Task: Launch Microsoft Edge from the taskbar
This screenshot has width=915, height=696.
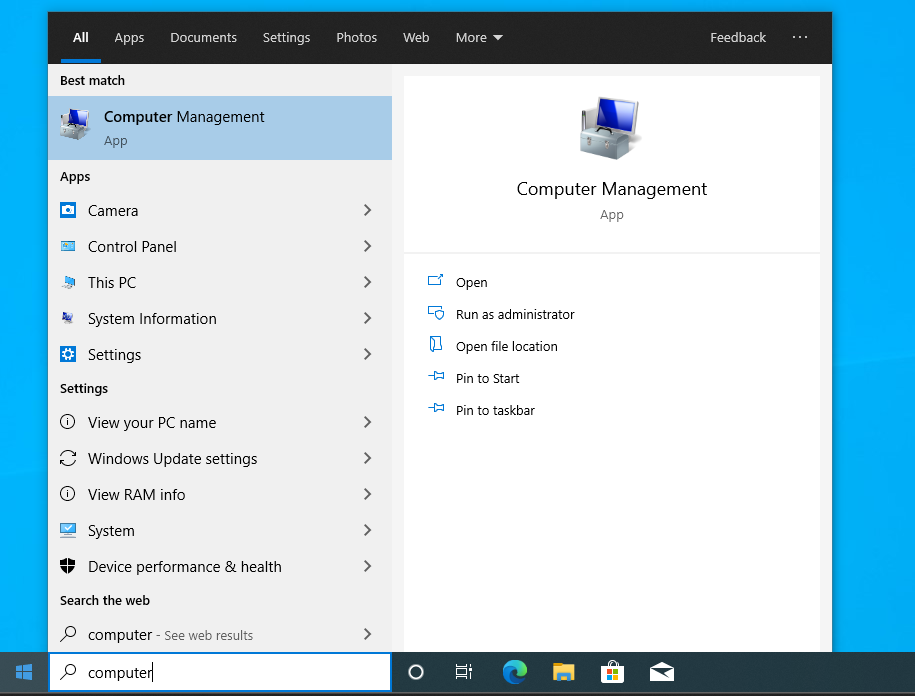Action: tap(515, 672)
